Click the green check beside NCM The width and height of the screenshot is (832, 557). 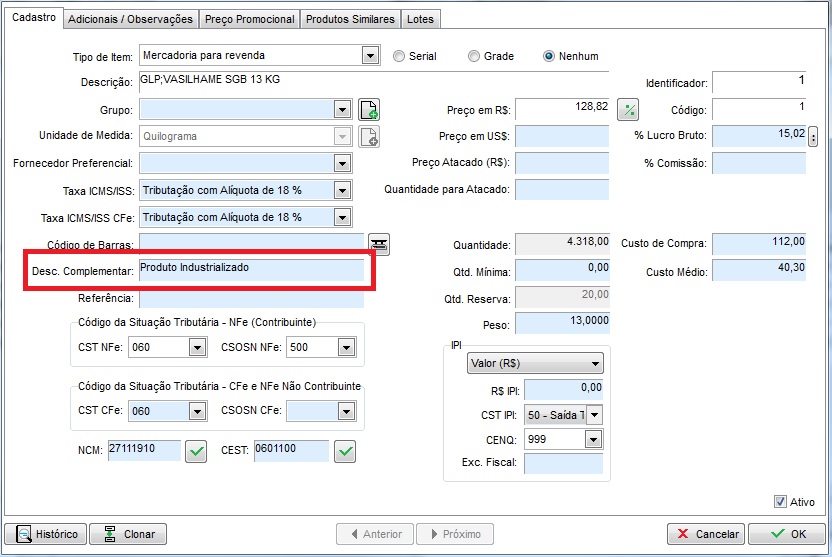pos(197,452)
